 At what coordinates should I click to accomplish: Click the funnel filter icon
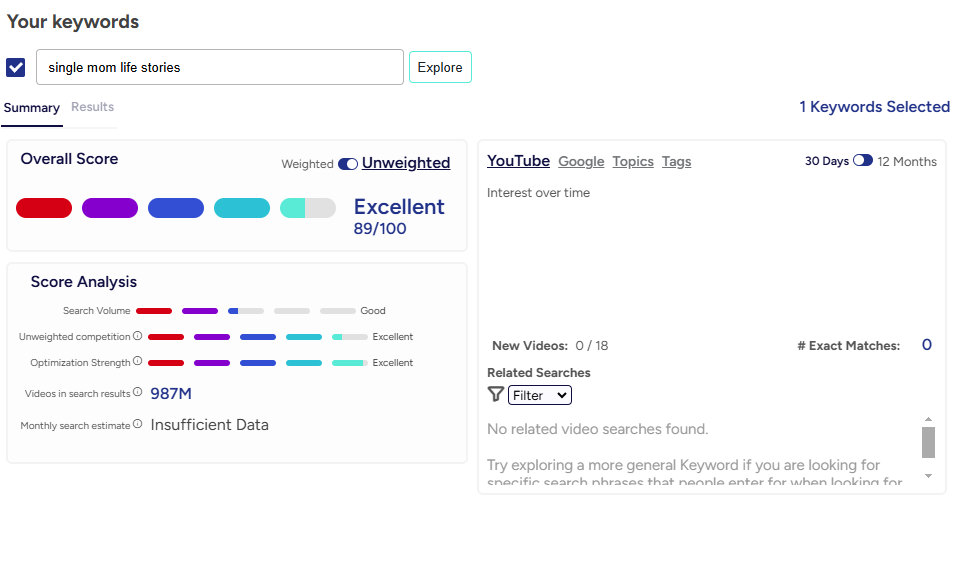point(496,395)
